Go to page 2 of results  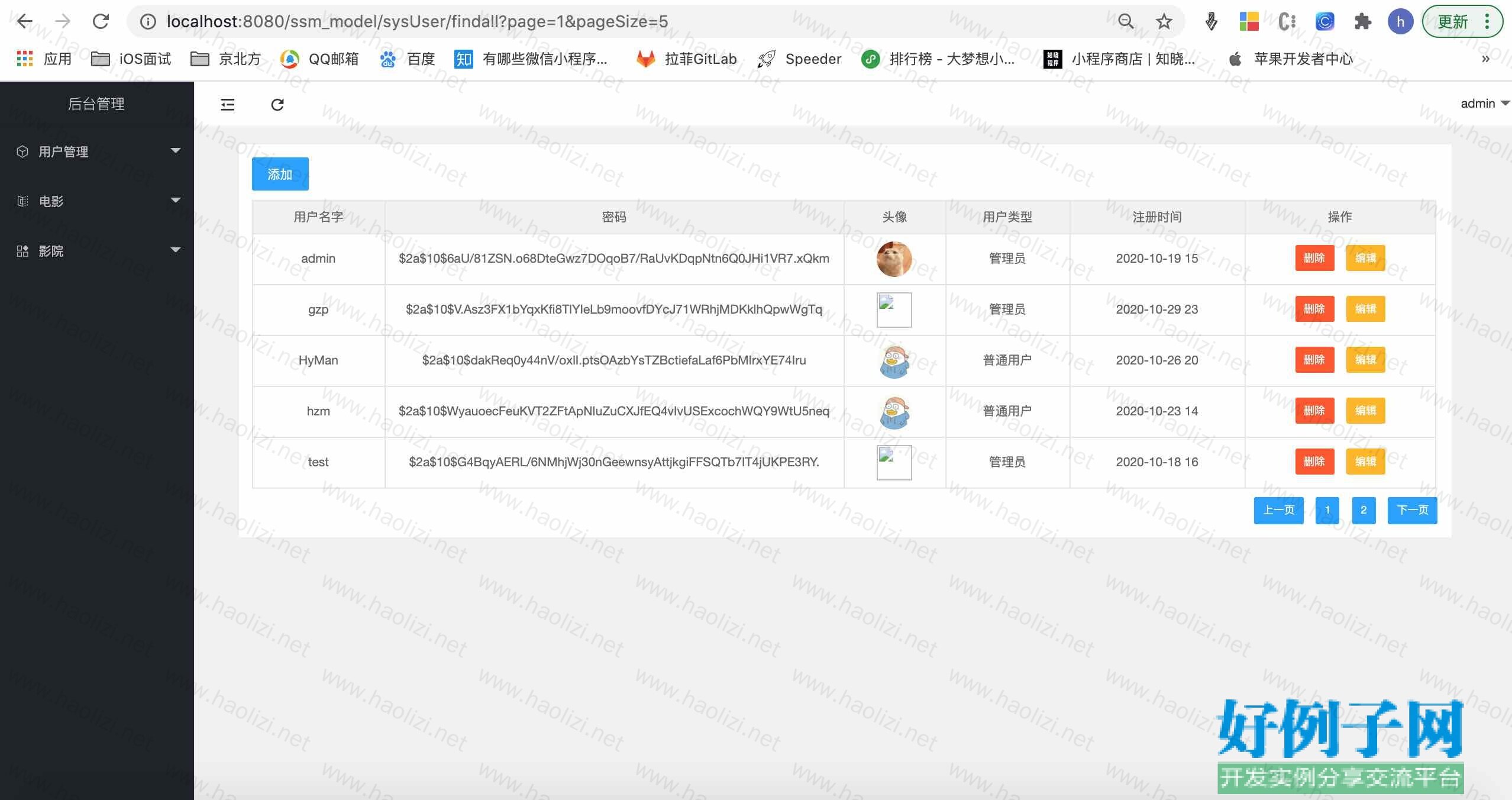coord(1363,510)
